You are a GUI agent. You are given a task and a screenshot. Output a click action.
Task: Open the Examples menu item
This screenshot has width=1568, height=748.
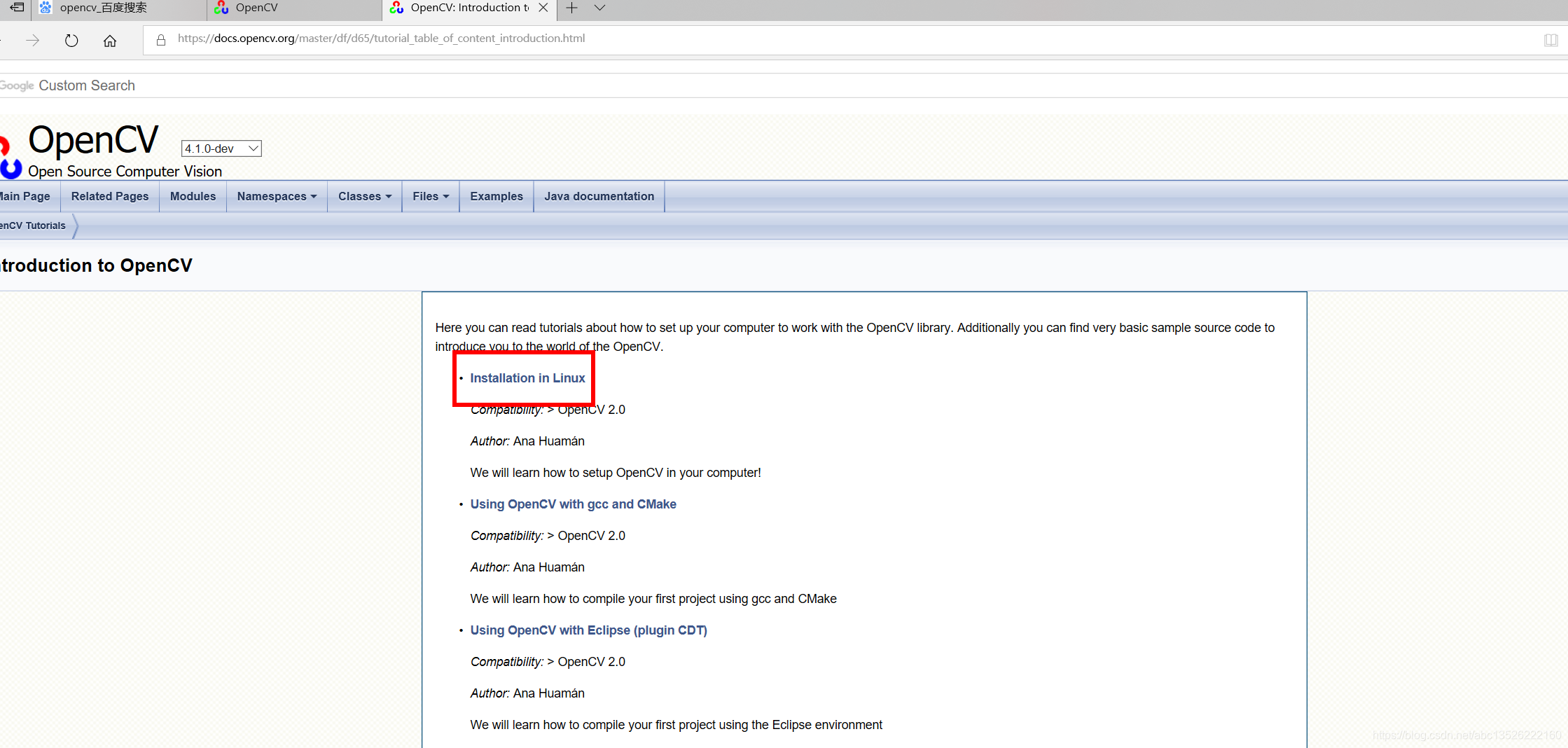[x=497, y=196]
